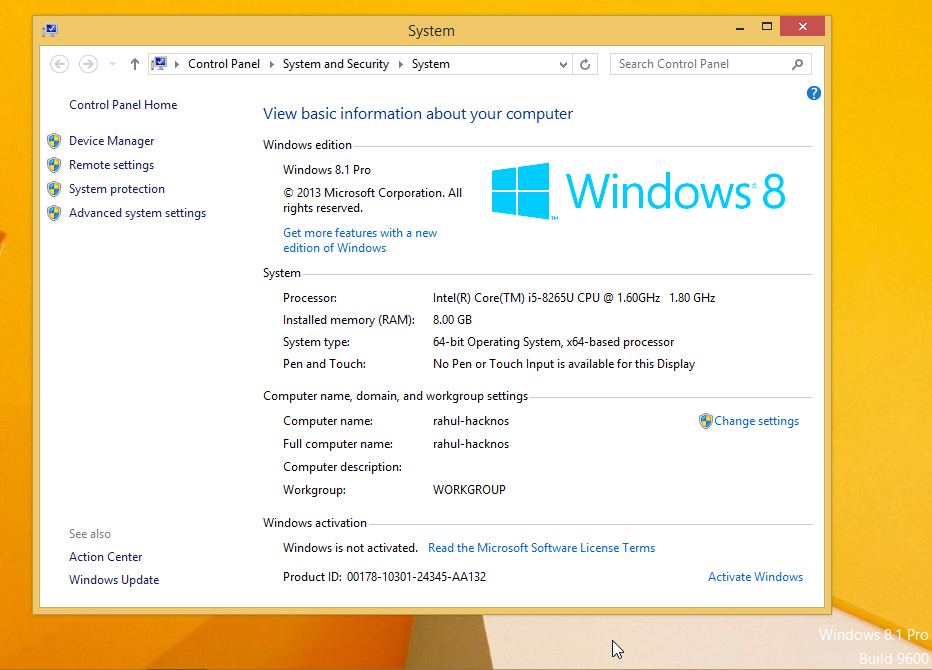Open Remote settings
The image size is (932, 670).
click(x=111, y=165)
